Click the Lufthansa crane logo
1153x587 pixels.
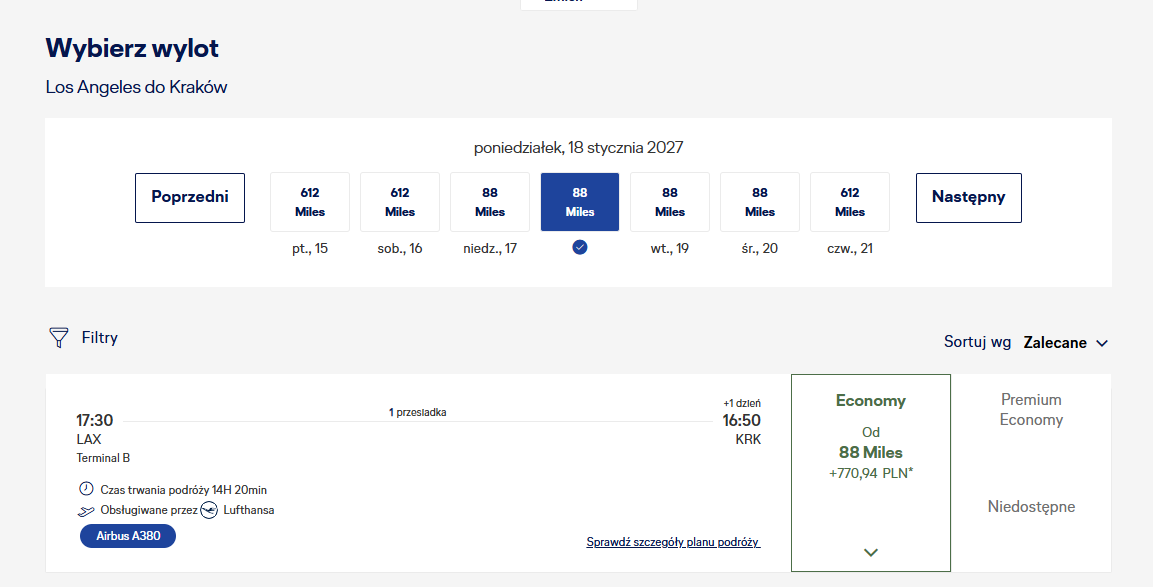(x=210, y=510)
